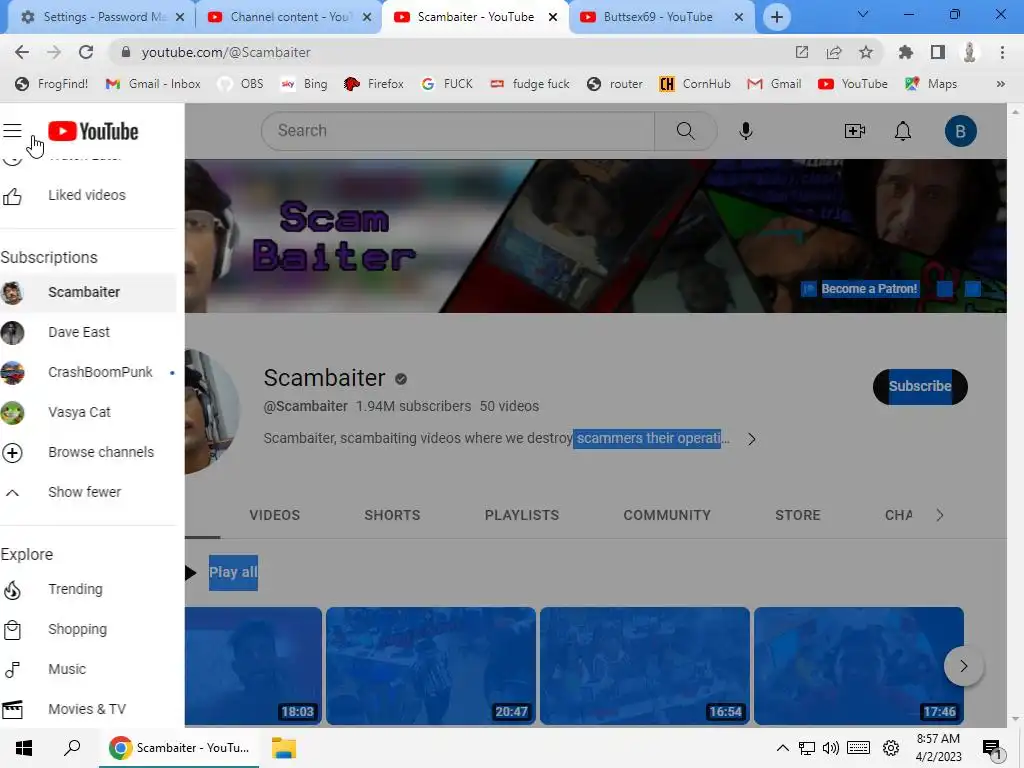1024x768 pixels.
Task: Click the address bar URL
Action: coord(225,52)
